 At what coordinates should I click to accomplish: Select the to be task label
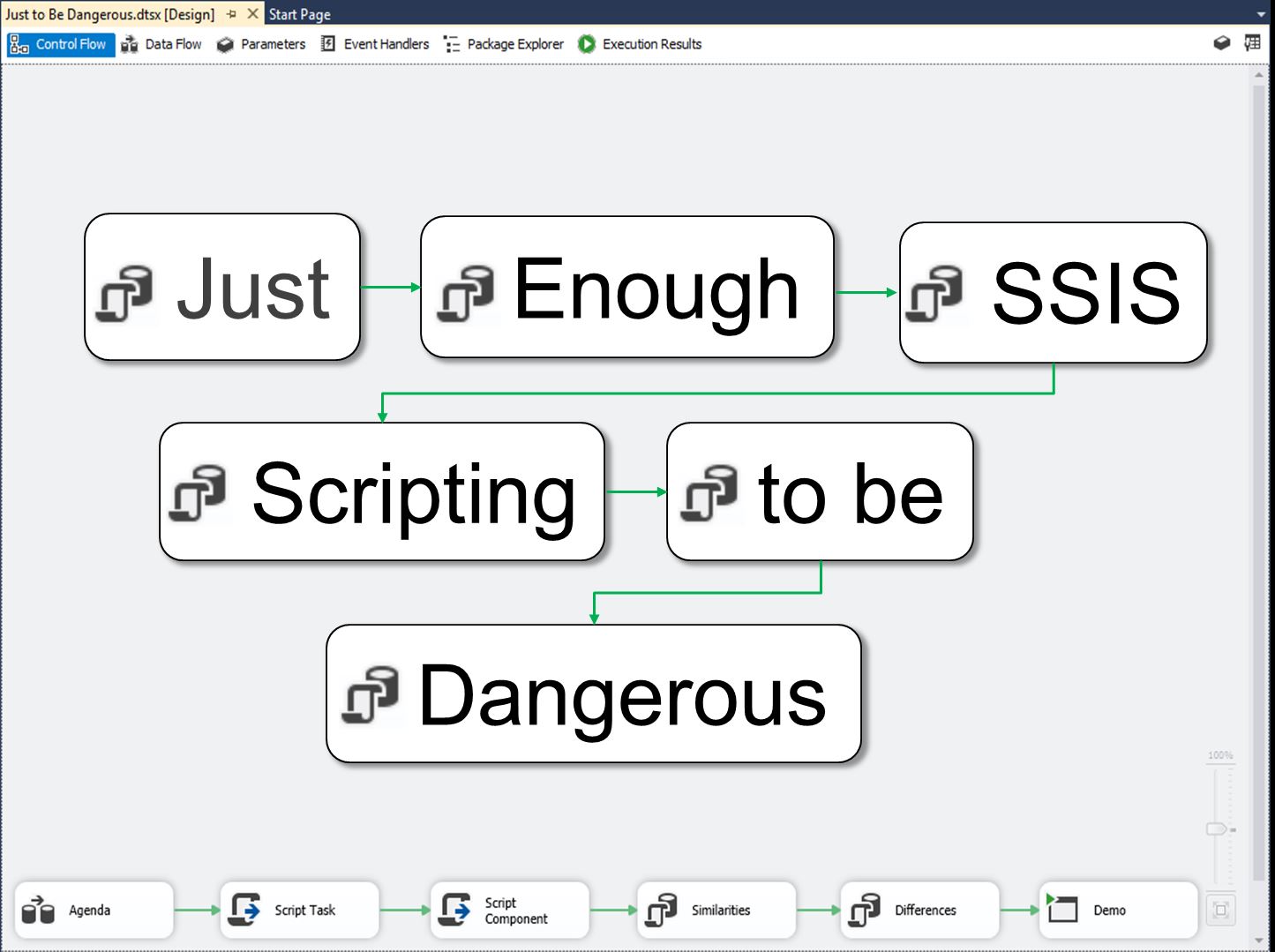pos(851,494)
